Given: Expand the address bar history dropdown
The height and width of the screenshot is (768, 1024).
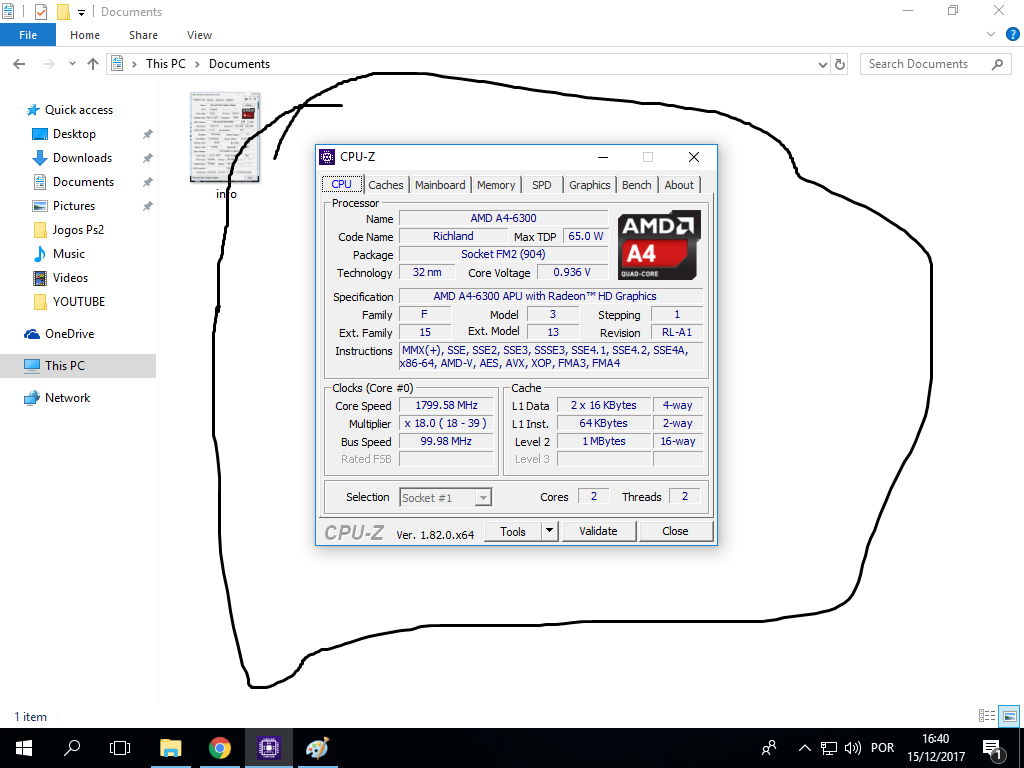Looking at the screenshot, I should point(823,64).
